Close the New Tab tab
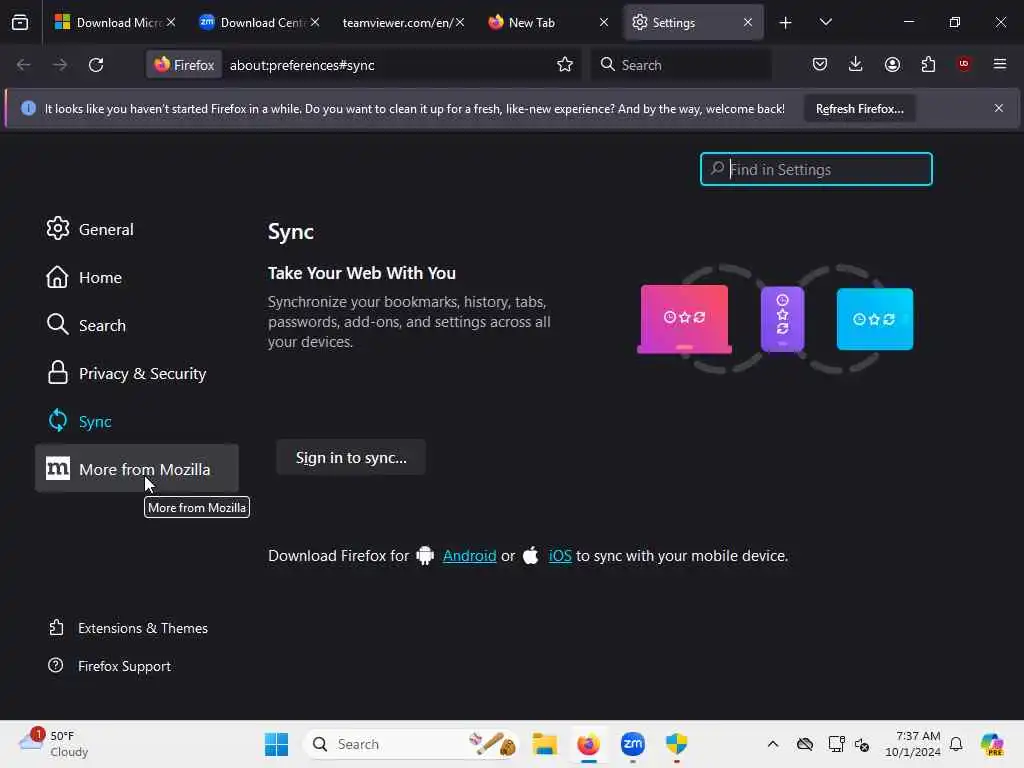Viewport: 1024px width, 768px height. (604, 22)
